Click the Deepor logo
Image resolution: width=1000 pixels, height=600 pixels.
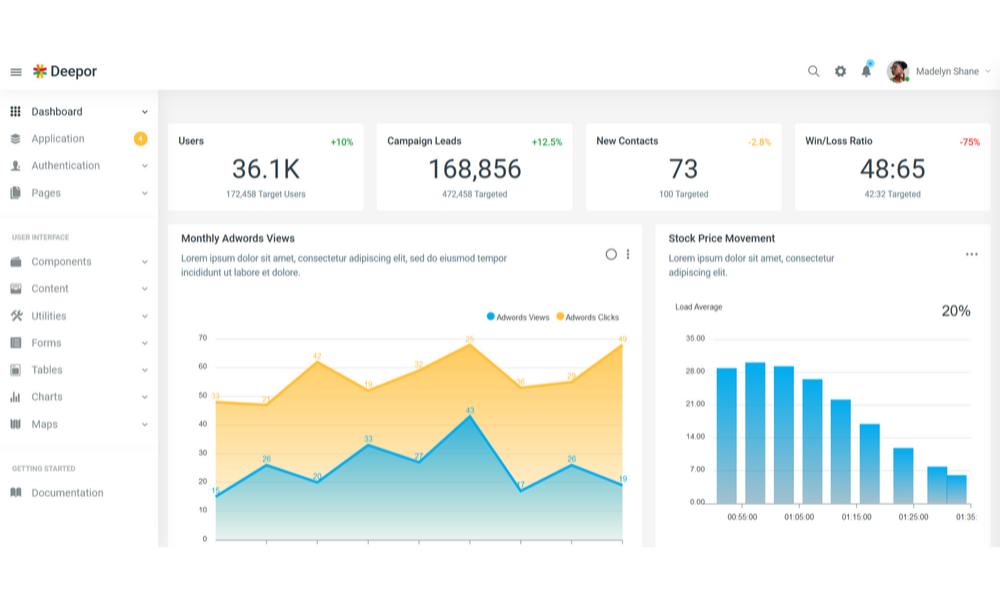click(x=65, y=72)
